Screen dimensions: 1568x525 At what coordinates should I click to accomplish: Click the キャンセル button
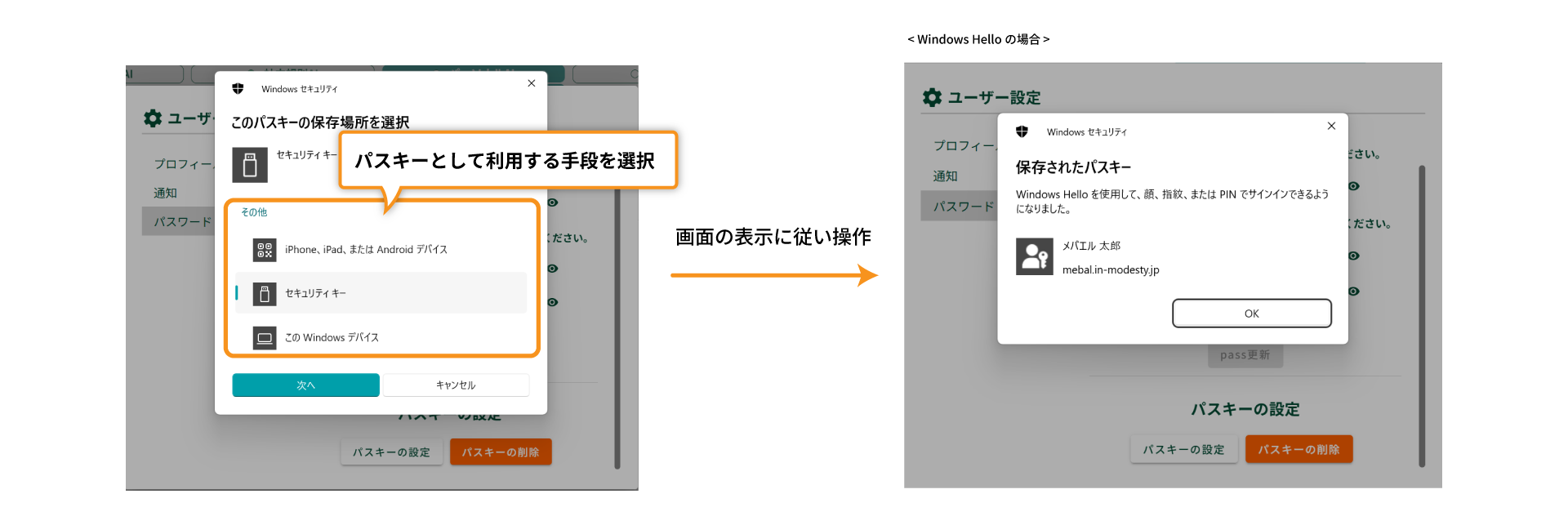tap(456, 385)
